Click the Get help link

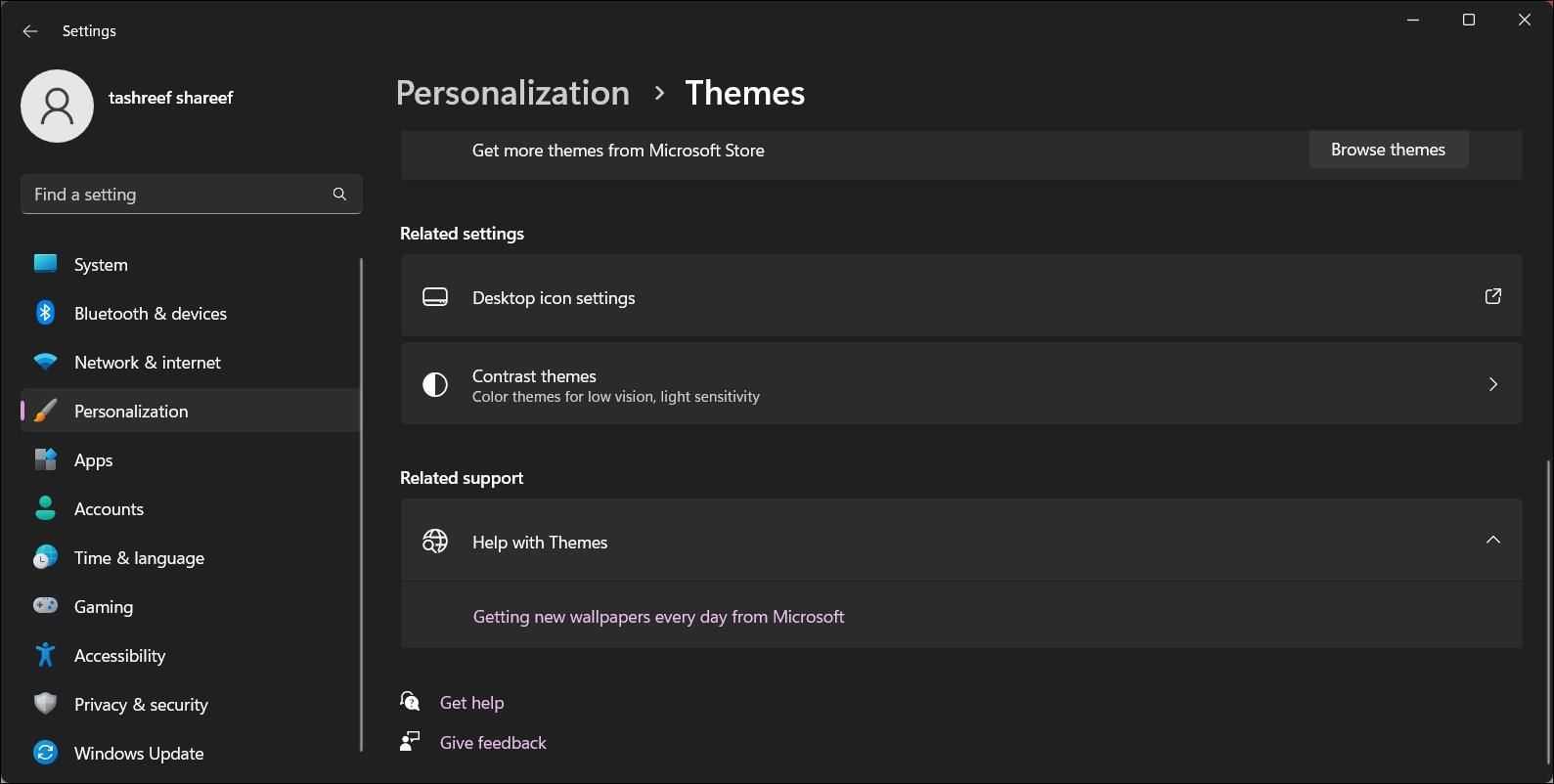(x=471, y=703)
